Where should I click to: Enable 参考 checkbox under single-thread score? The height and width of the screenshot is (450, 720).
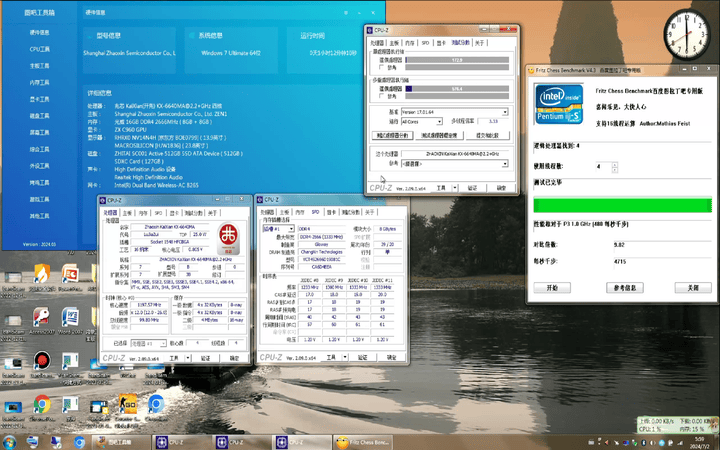[381, 68]
